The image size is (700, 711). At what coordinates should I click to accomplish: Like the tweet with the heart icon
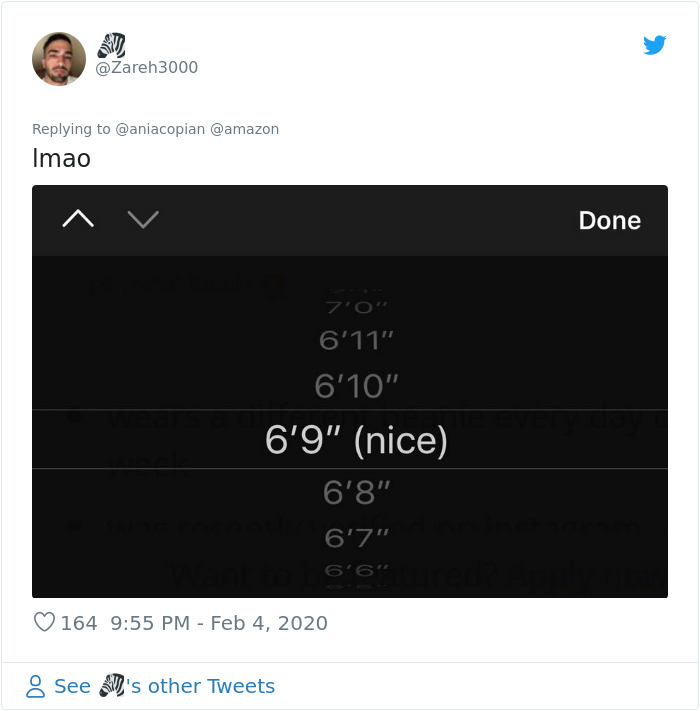click(x=44, y=623)
